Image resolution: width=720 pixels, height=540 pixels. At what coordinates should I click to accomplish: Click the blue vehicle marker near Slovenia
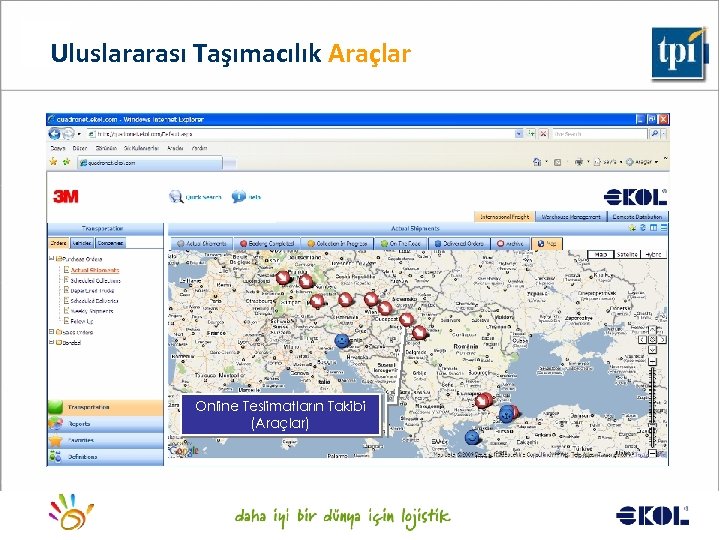[342, 341]
